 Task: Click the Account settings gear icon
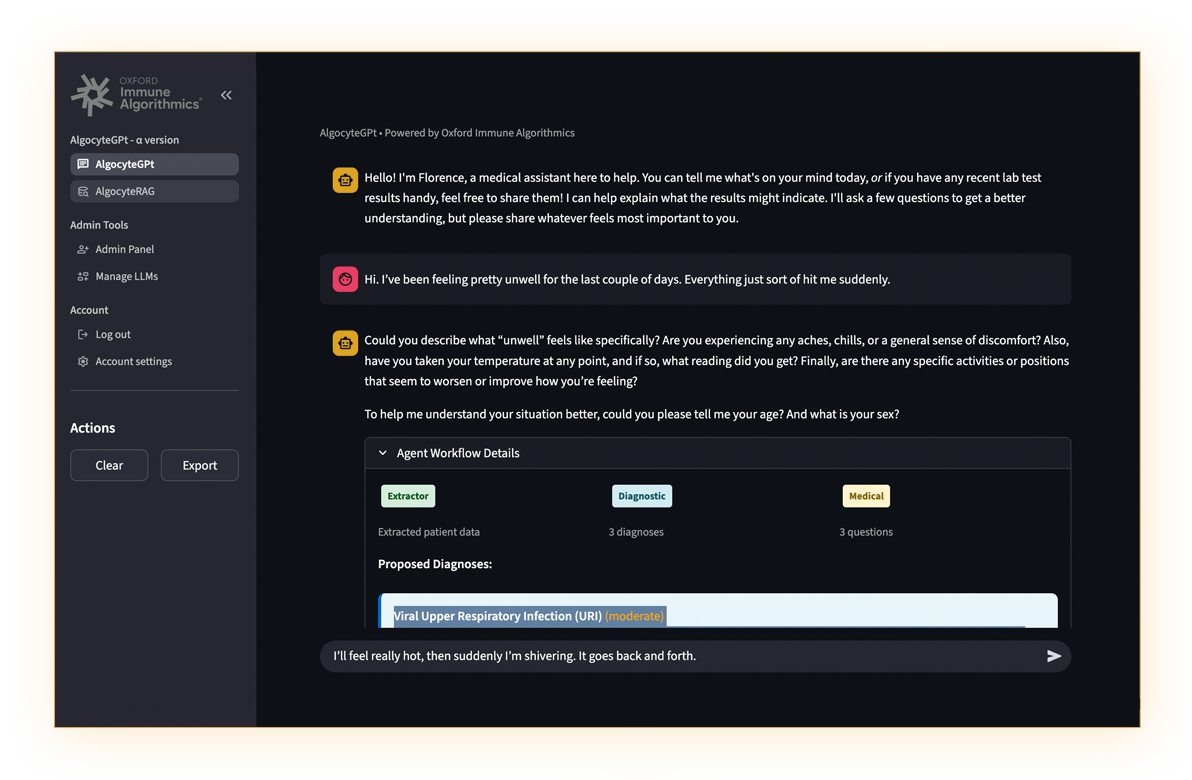(x=83, y=362)
